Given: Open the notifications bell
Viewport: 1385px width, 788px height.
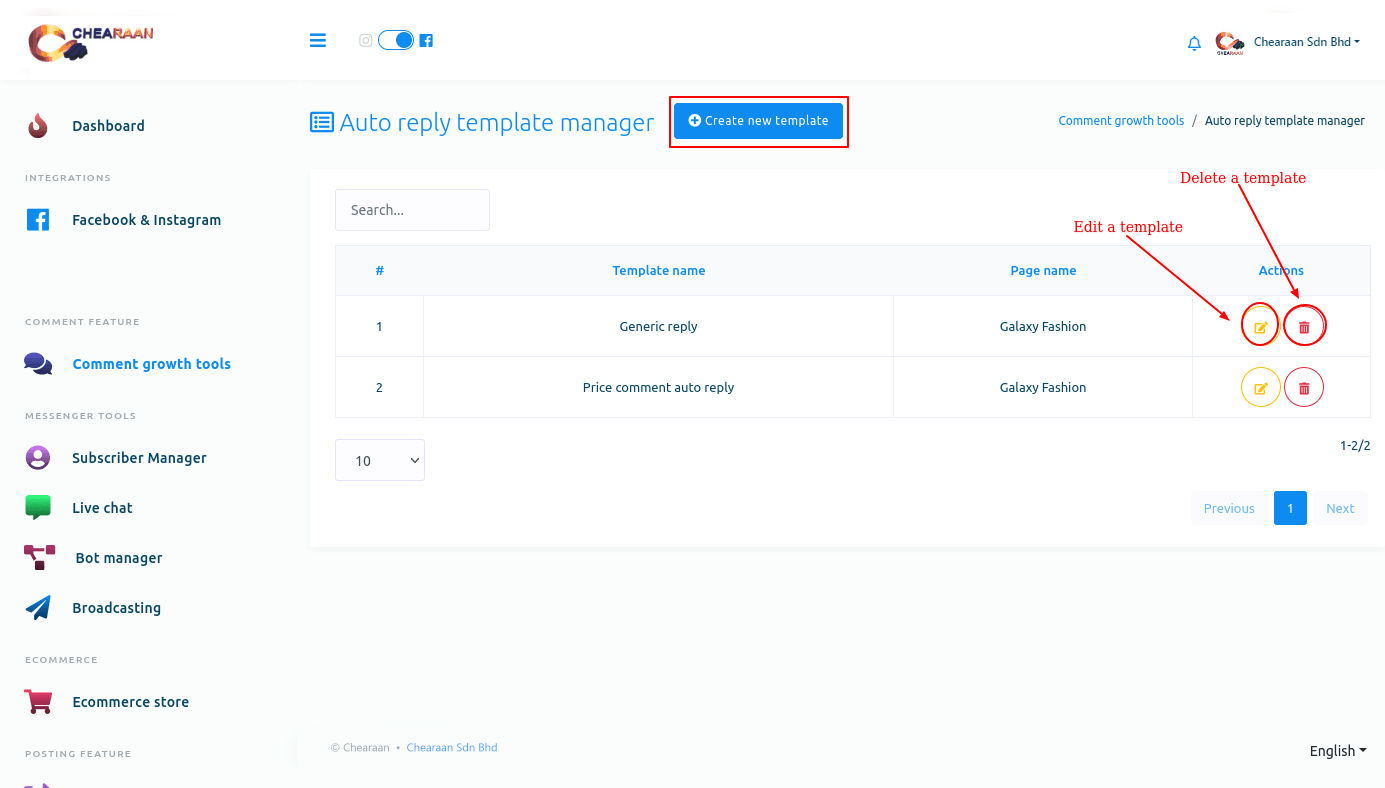Looking at the screenshot, I should (x=1194, y=43).
